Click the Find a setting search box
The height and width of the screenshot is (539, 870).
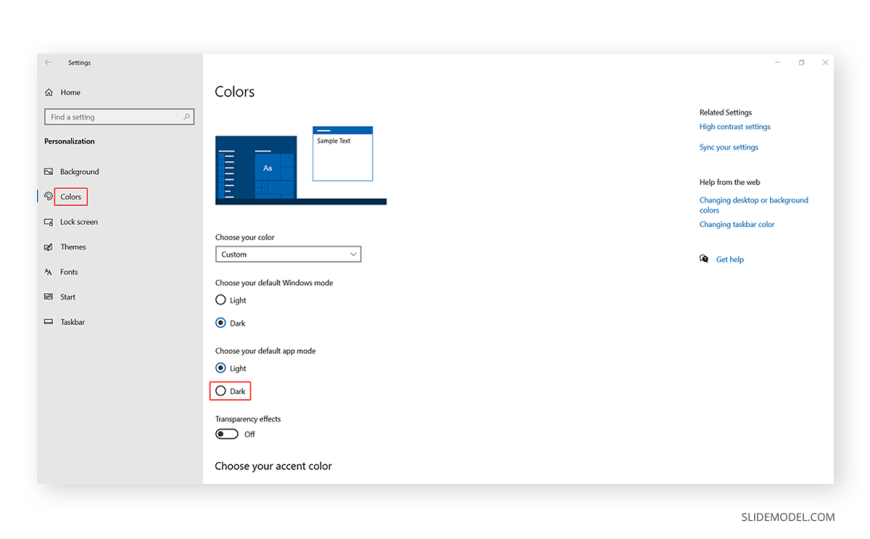coord(119,117)
